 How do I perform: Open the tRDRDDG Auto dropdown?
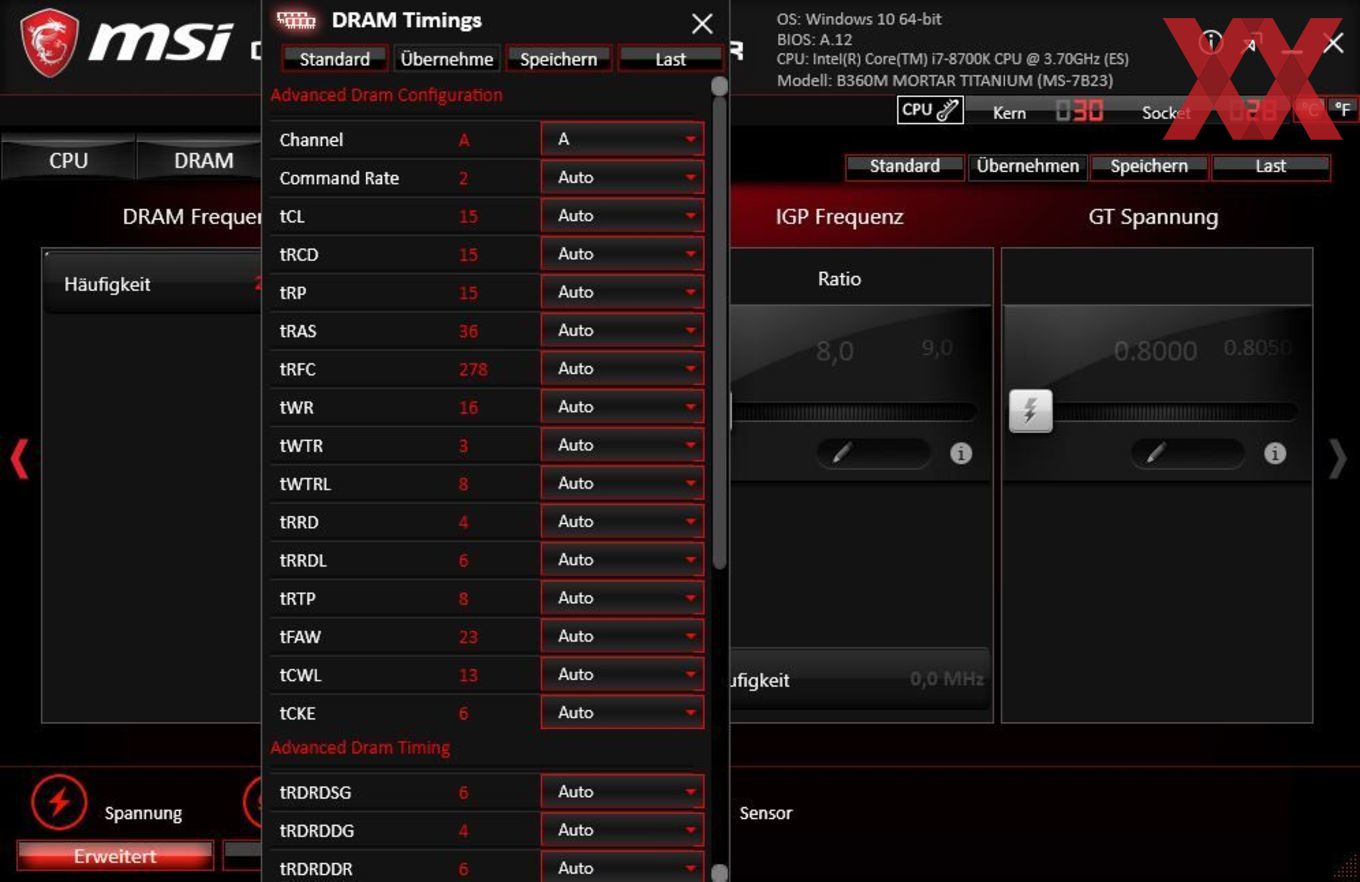pos(622,829)
